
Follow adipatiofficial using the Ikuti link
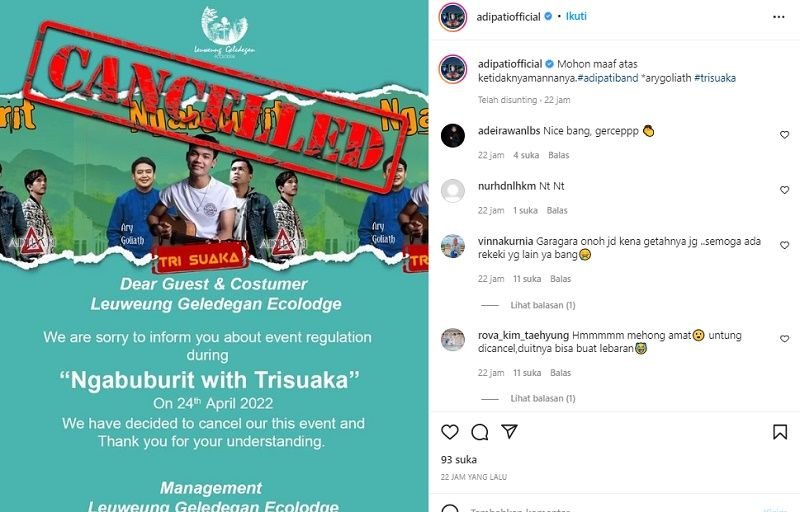pos(576,16)
